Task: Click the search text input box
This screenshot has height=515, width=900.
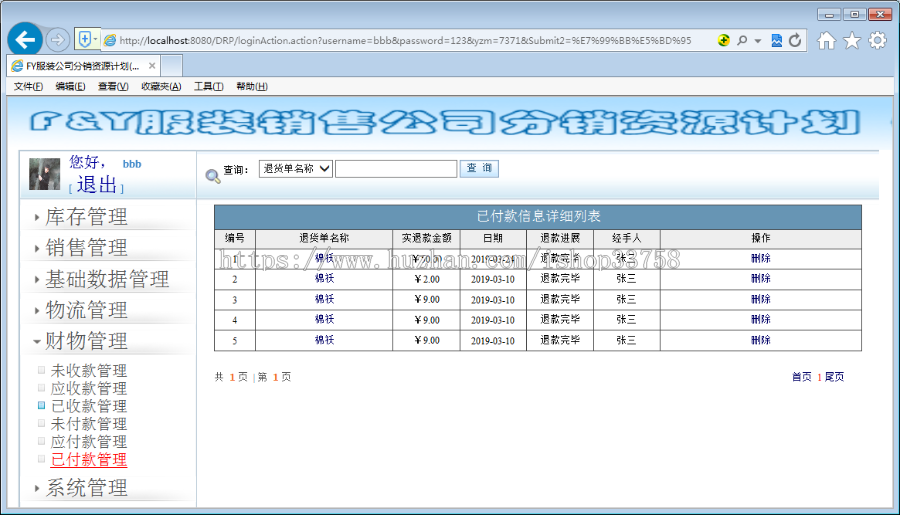Action: pos(396,169)
